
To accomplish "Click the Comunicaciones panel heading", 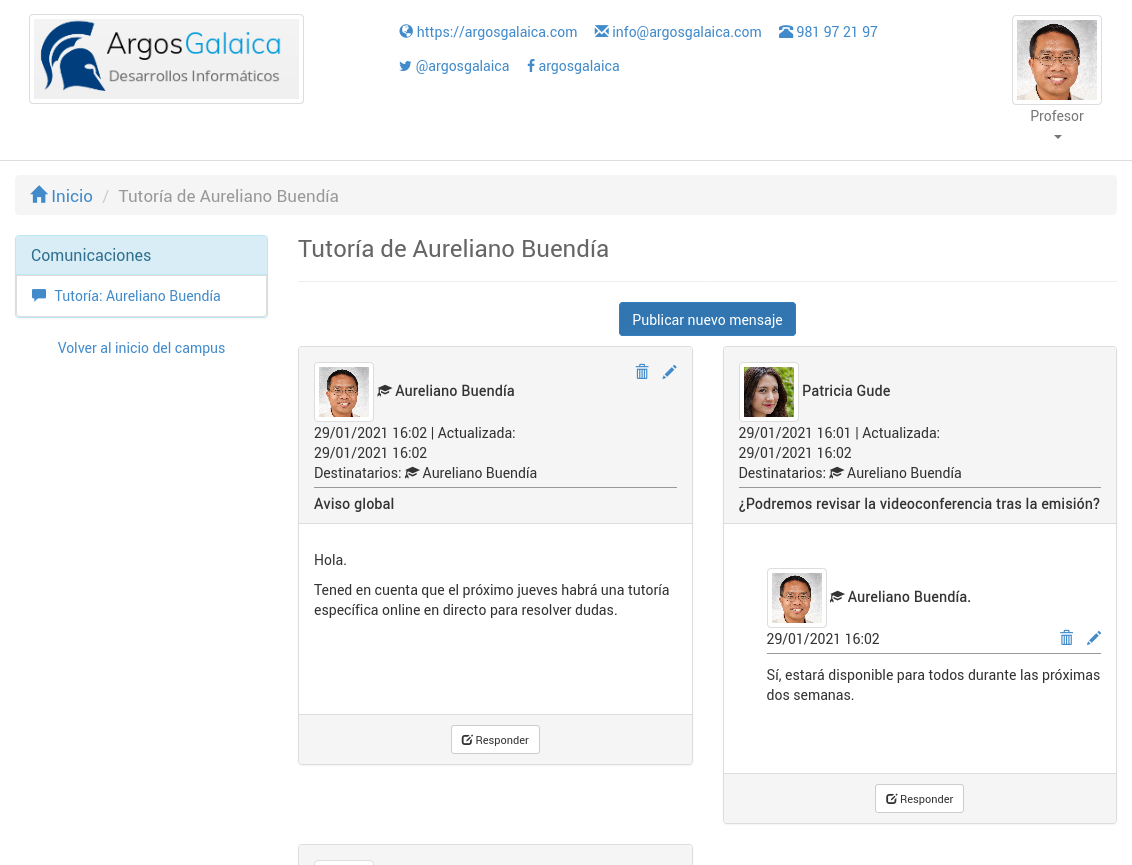I will pyautogui.click(x=142, y=255).
